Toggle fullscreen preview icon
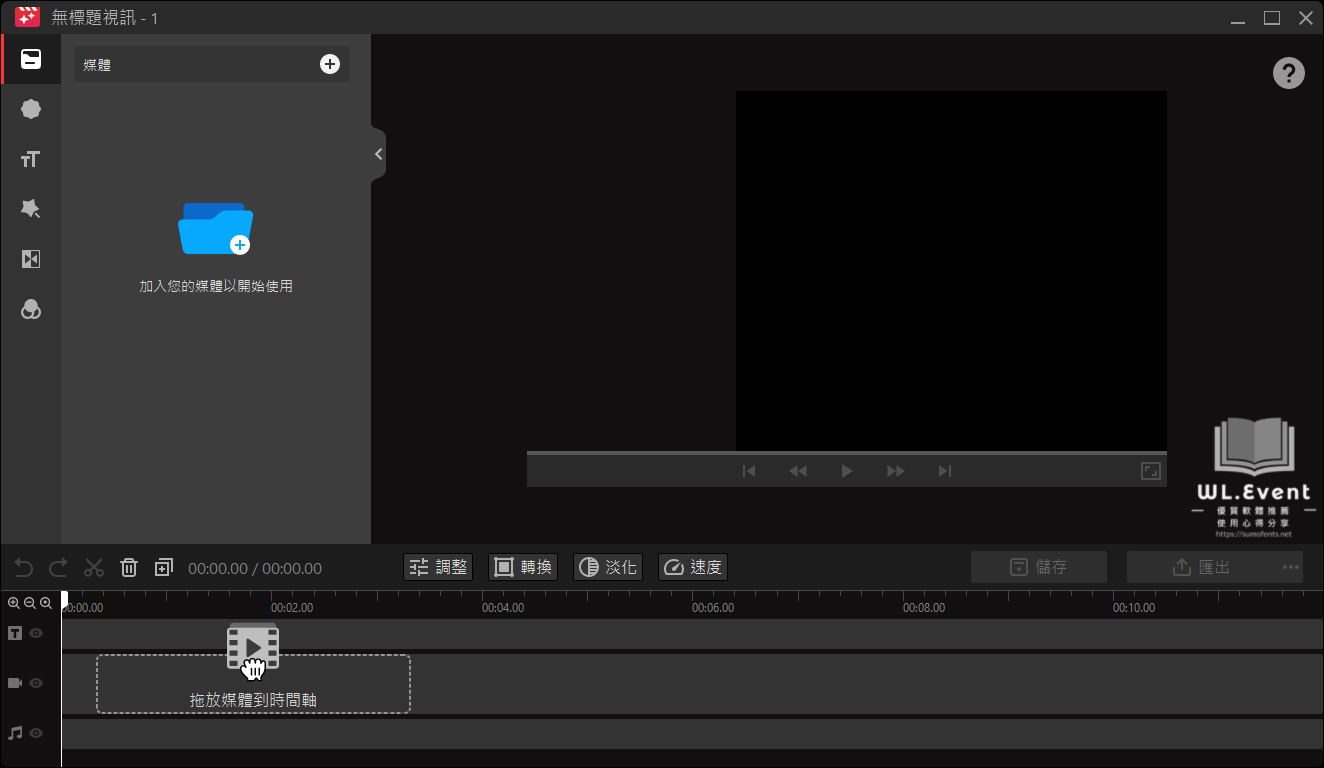Image resolution: width=1324 pixels, height=768 pixels. tap(1151, 471)
